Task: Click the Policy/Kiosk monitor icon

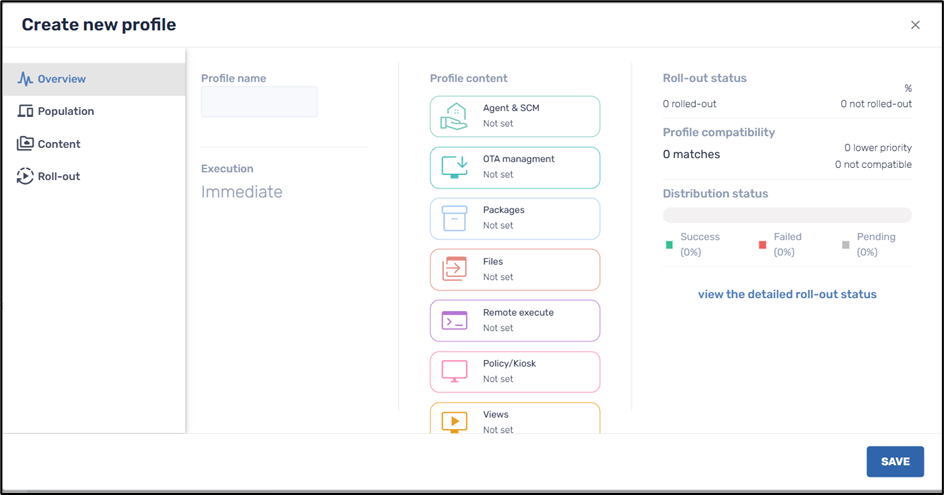Action: [x=454, y=372]
